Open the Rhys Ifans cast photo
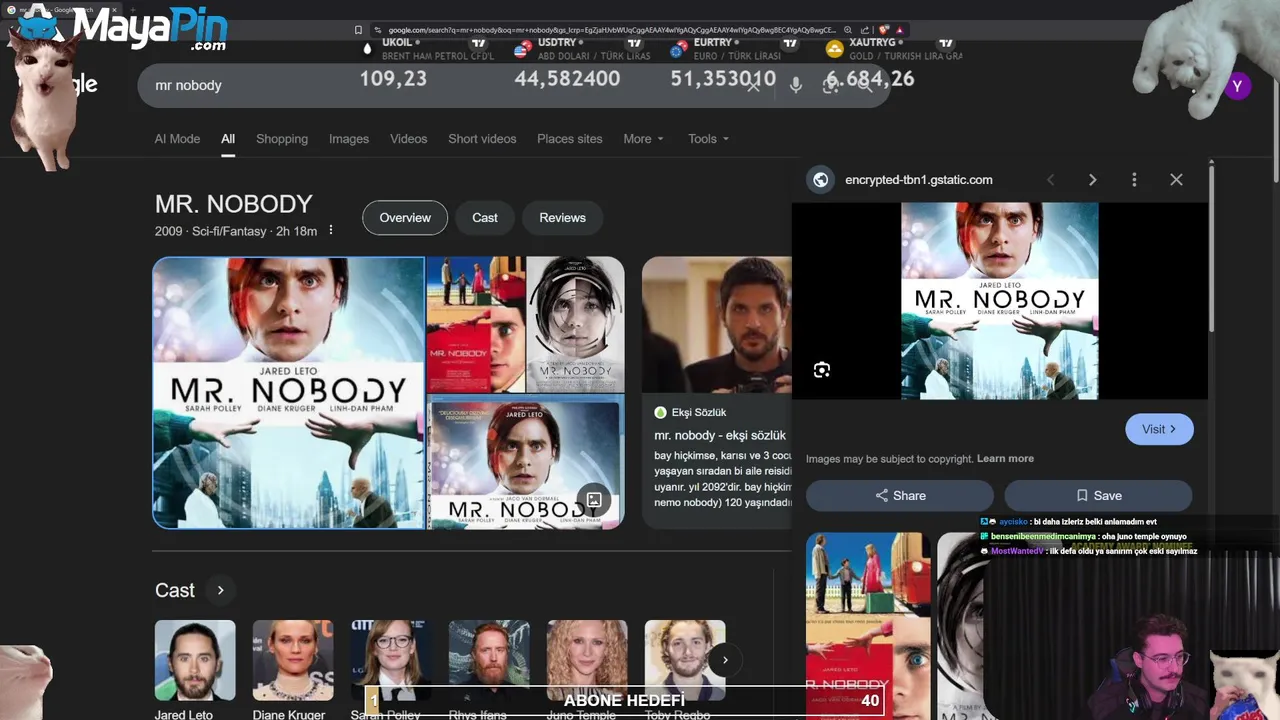The image size is (1280, 720). coord(489,660)
